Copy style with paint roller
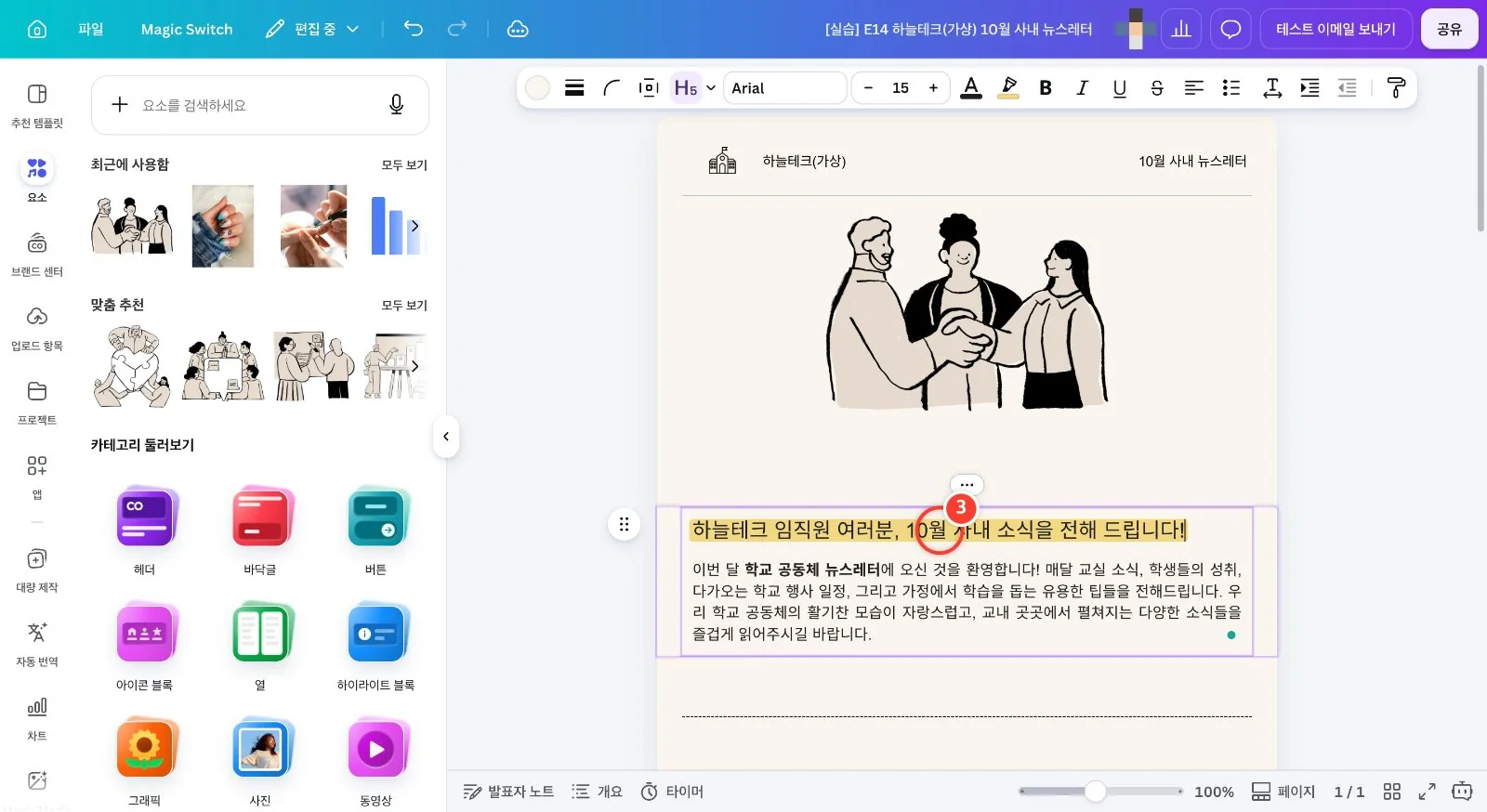 (x=1396, y=87)
